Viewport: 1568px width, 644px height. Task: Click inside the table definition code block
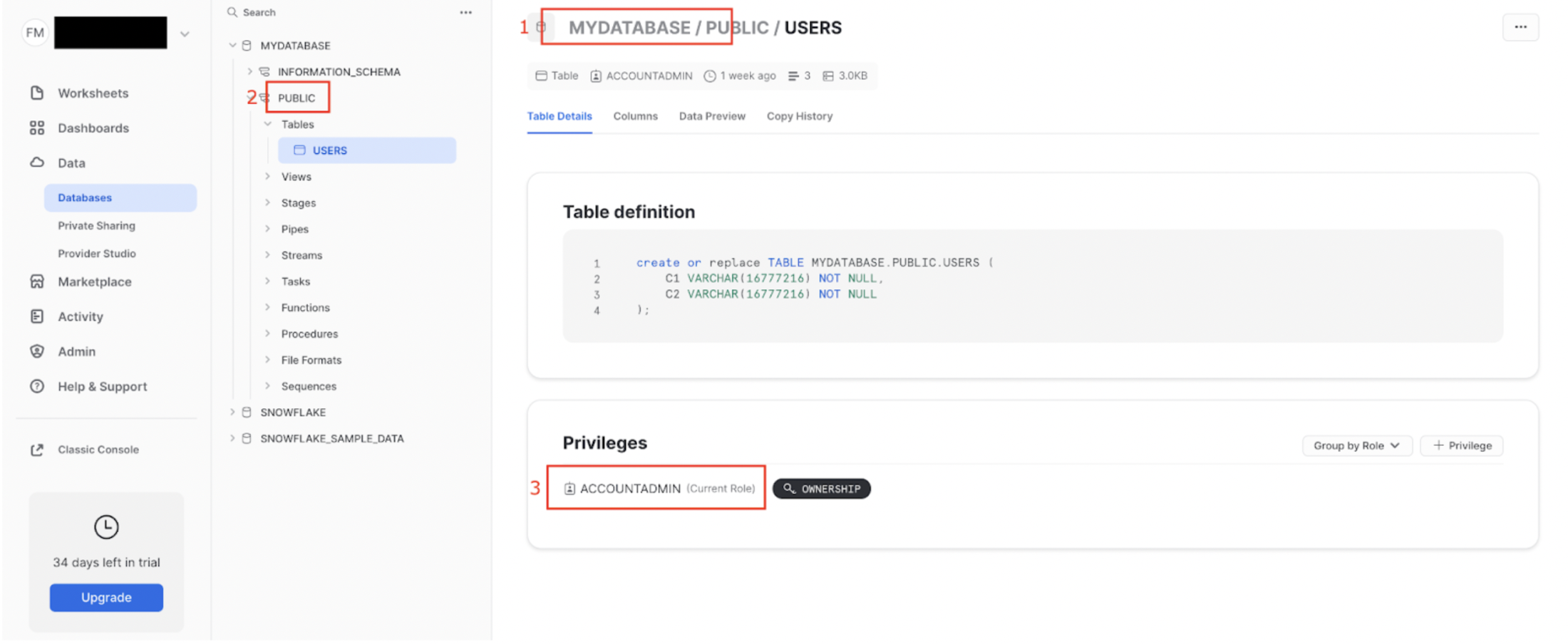(x=1033, y=286)
